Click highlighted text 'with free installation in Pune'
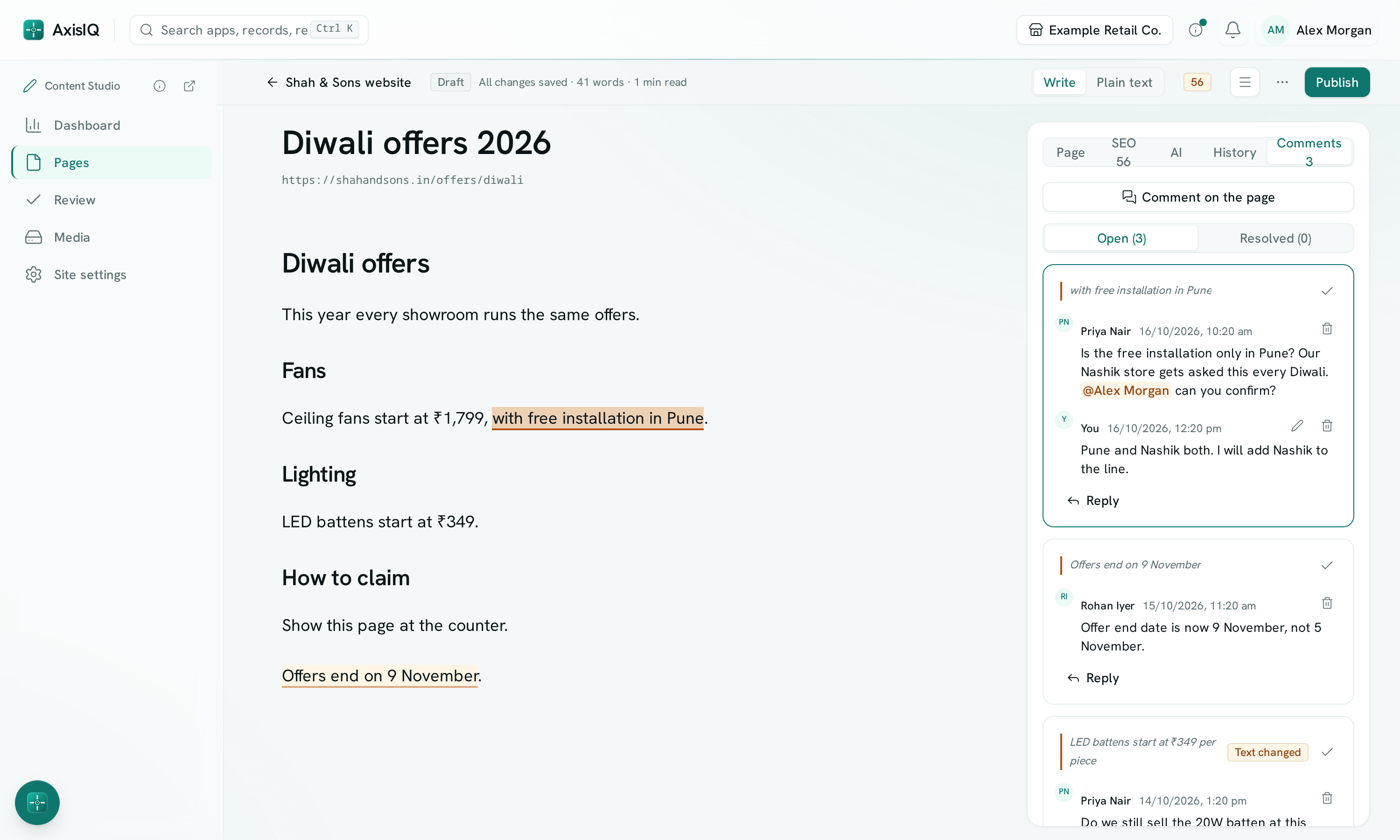Image resolution: width=1400 pixels, height=840 pixels. click(x=598, y=418)
